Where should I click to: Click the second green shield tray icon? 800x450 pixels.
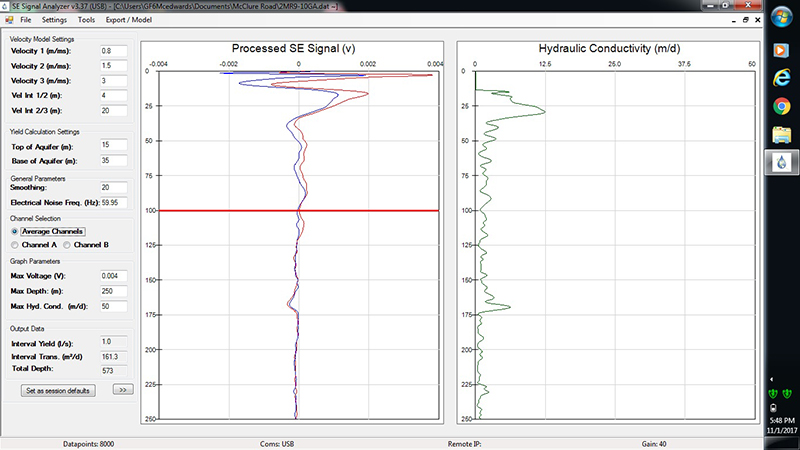click(x=787, y=393)
